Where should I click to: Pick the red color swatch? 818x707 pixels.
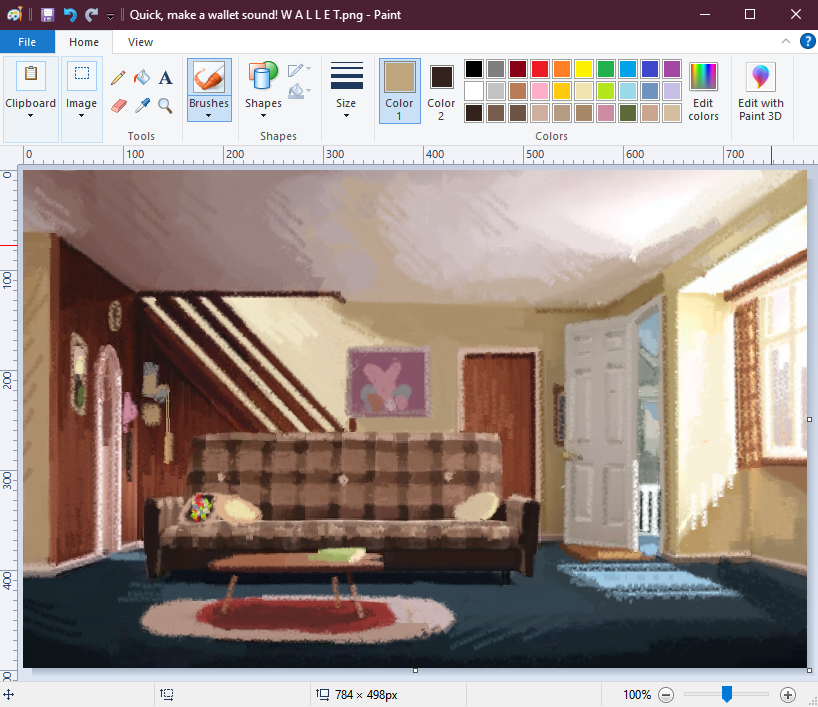click(540, 69)
